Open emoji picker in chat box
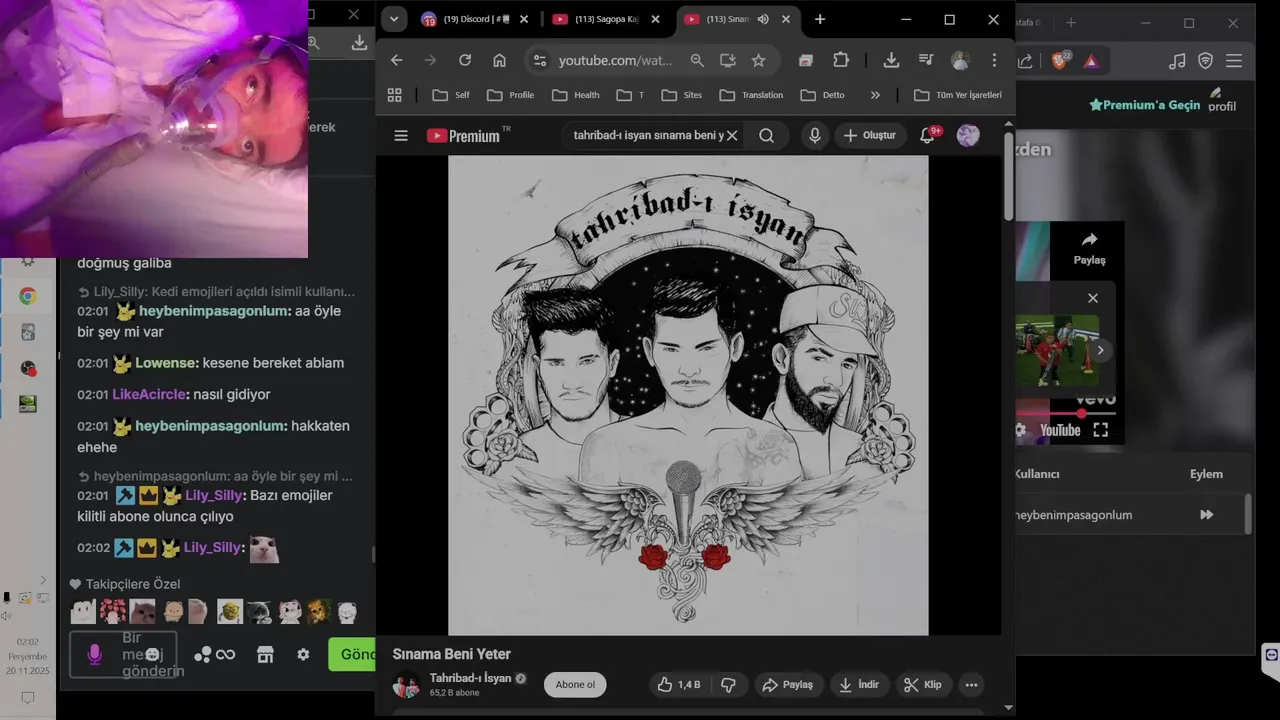Image resolution: width=1280 pixels, height=720 pixels. 152,654
